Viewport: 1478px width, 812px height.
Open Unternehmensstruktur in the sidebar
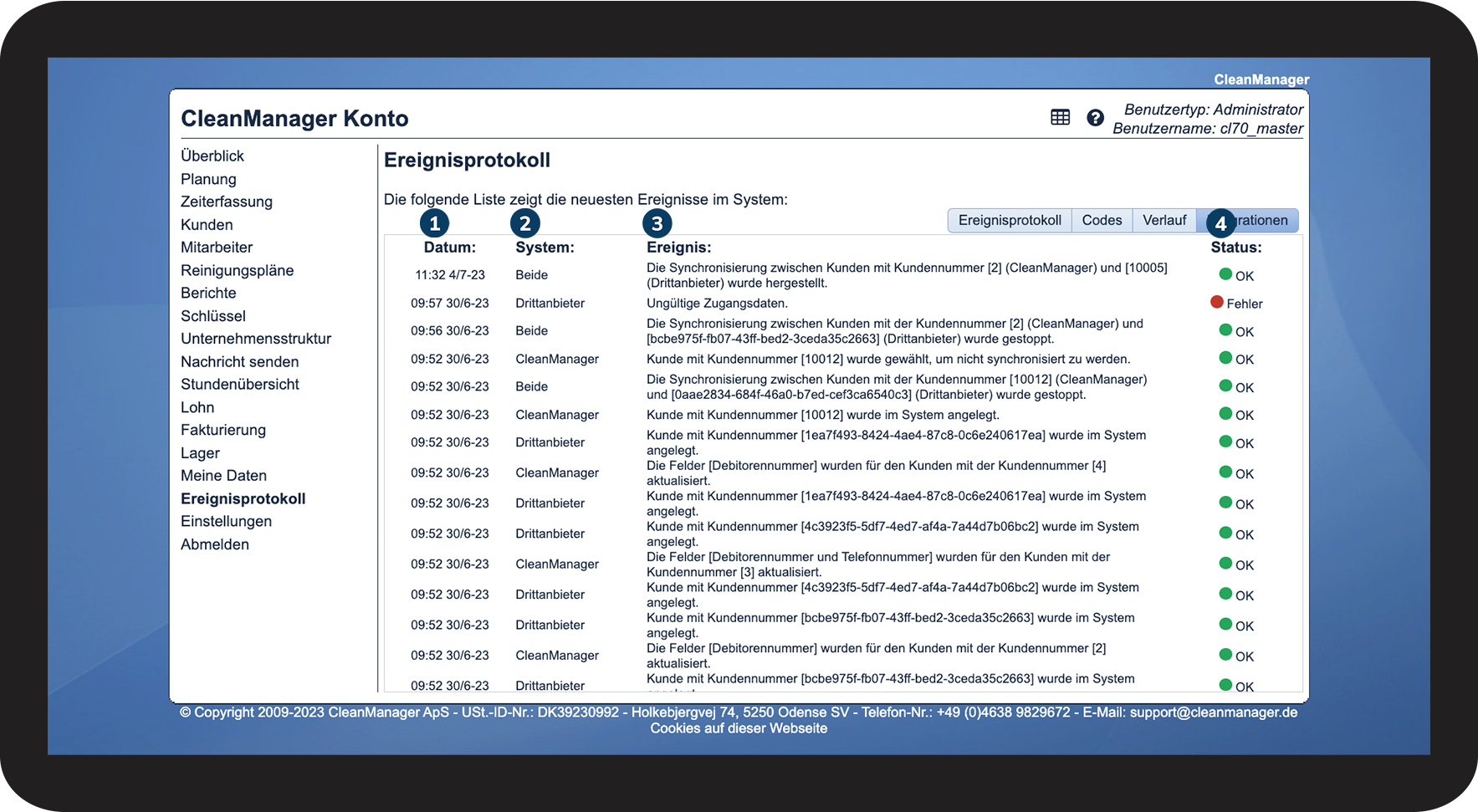pos(256,339)
